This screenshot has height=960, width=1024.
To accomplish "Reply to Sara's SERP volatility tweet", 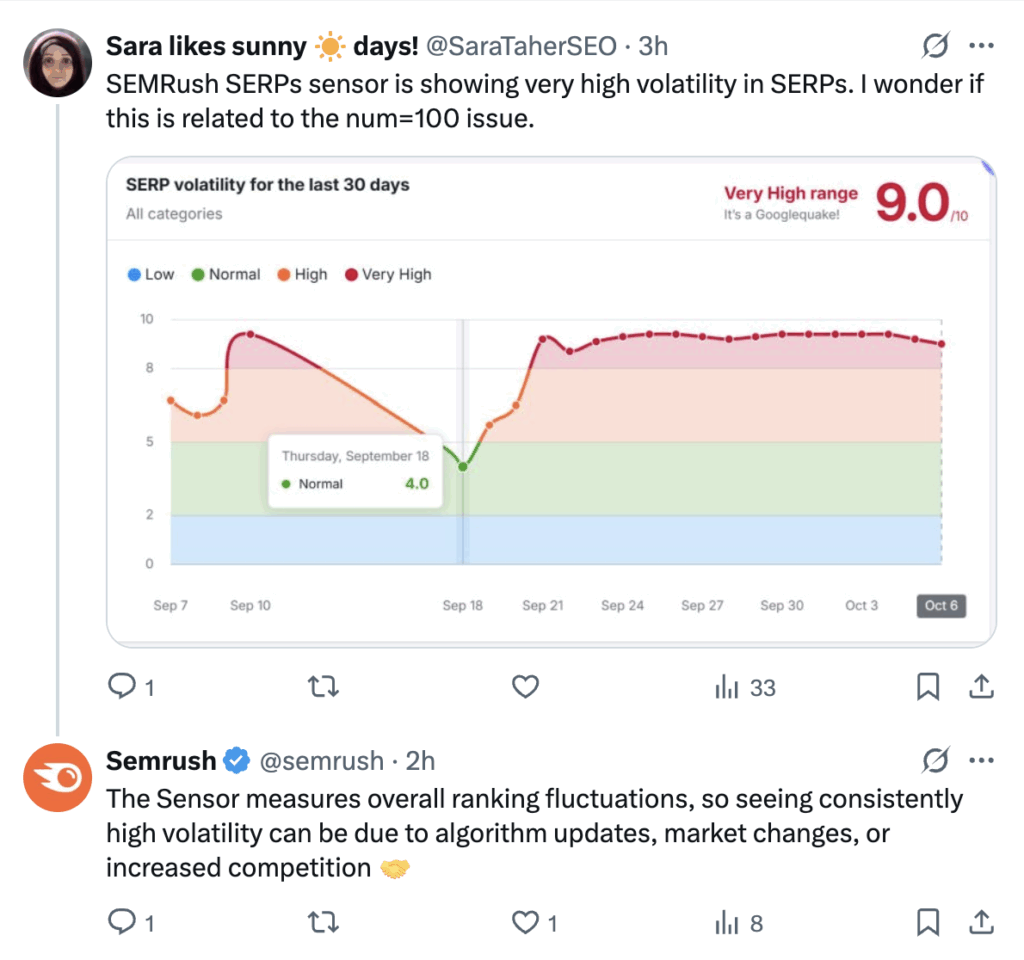I will point(121,687).
